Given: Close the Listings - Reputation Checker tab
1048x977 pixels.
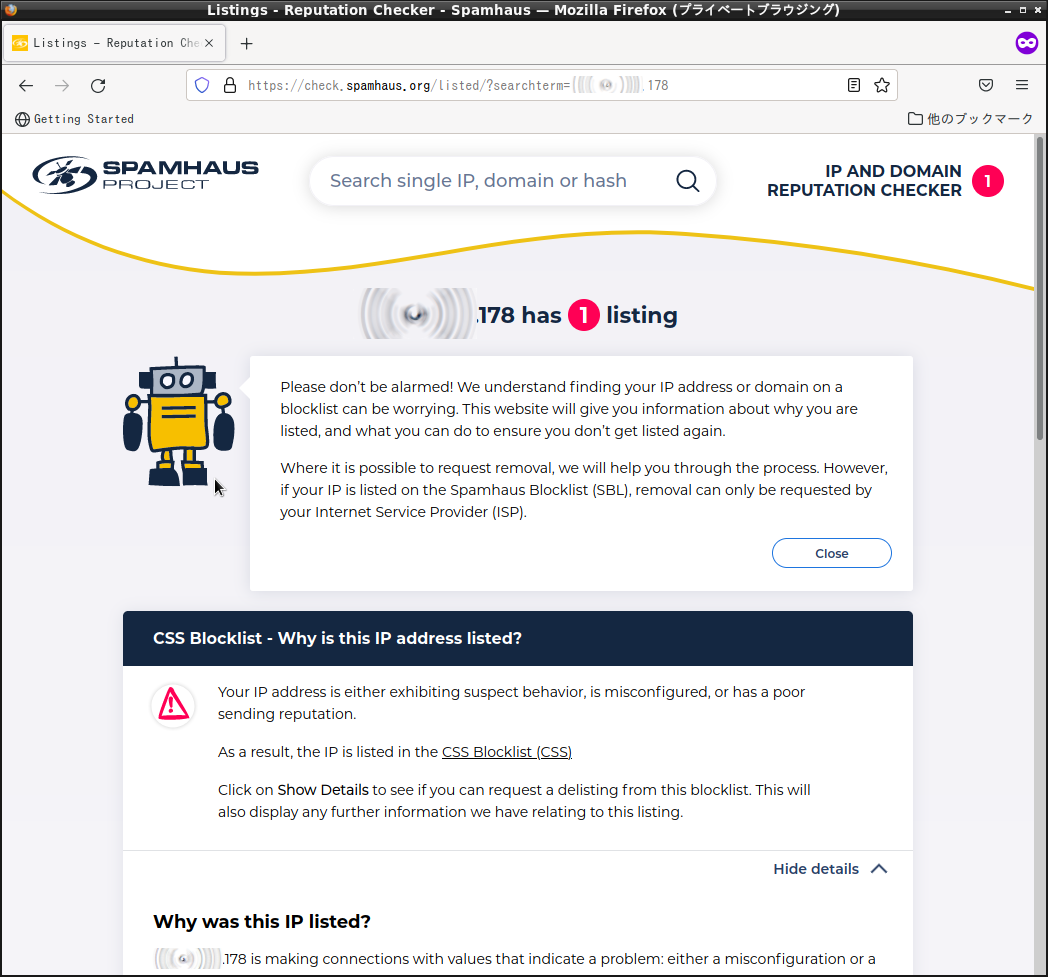Looking at the screenshot, I should click(x=209, y=43).
